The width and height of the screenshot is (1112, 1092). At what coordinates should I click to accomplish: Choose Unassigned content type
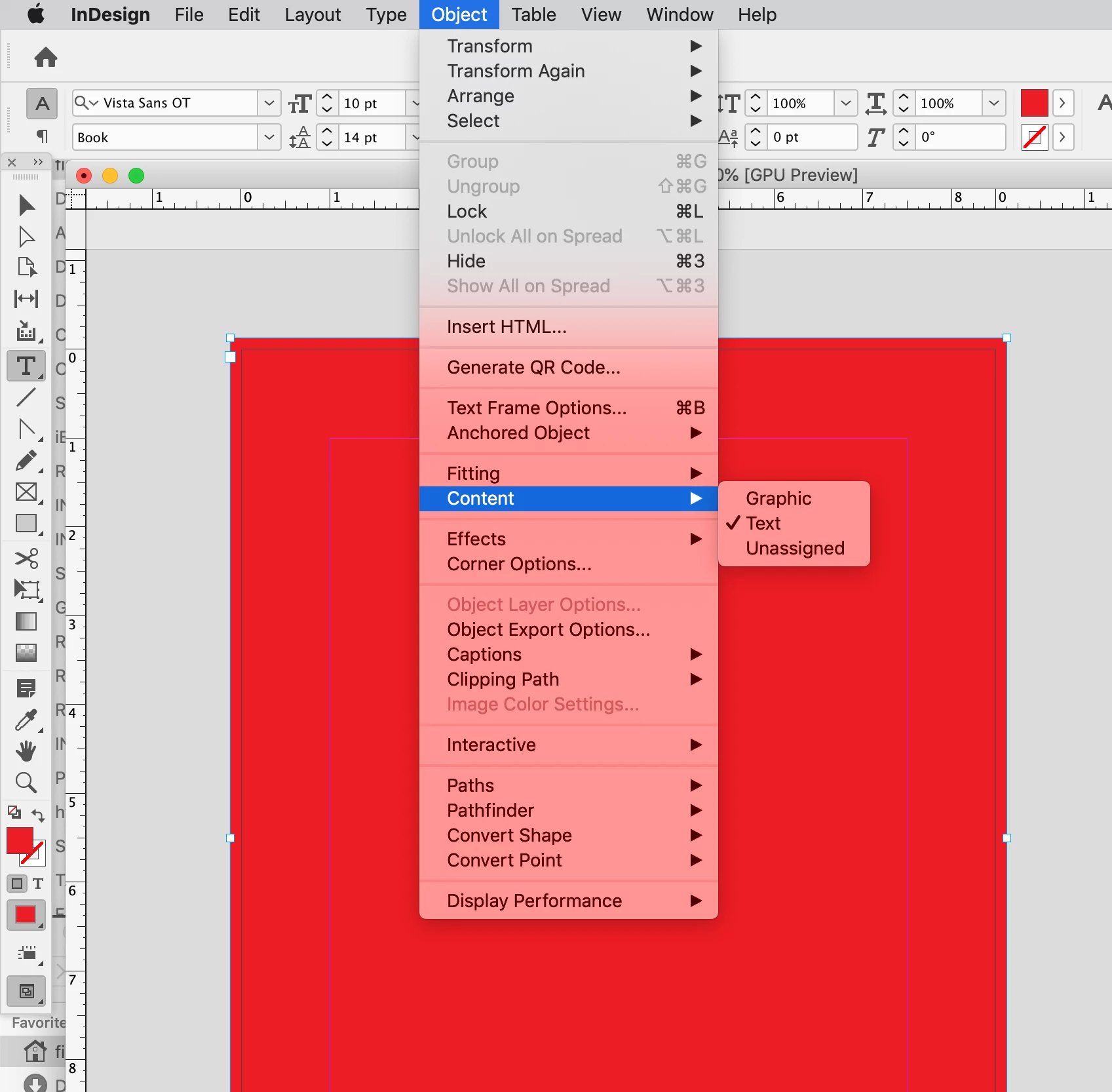coord(794,548)
